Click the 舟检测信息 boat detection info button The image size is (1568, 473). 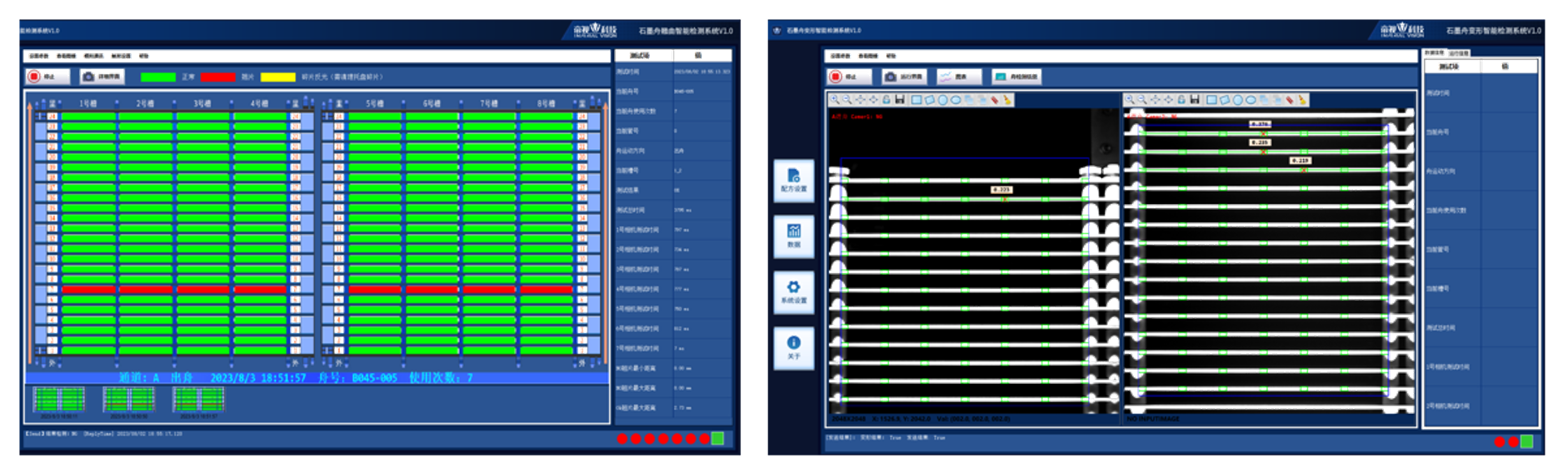pyautogui.click(x=1016, y=77)
